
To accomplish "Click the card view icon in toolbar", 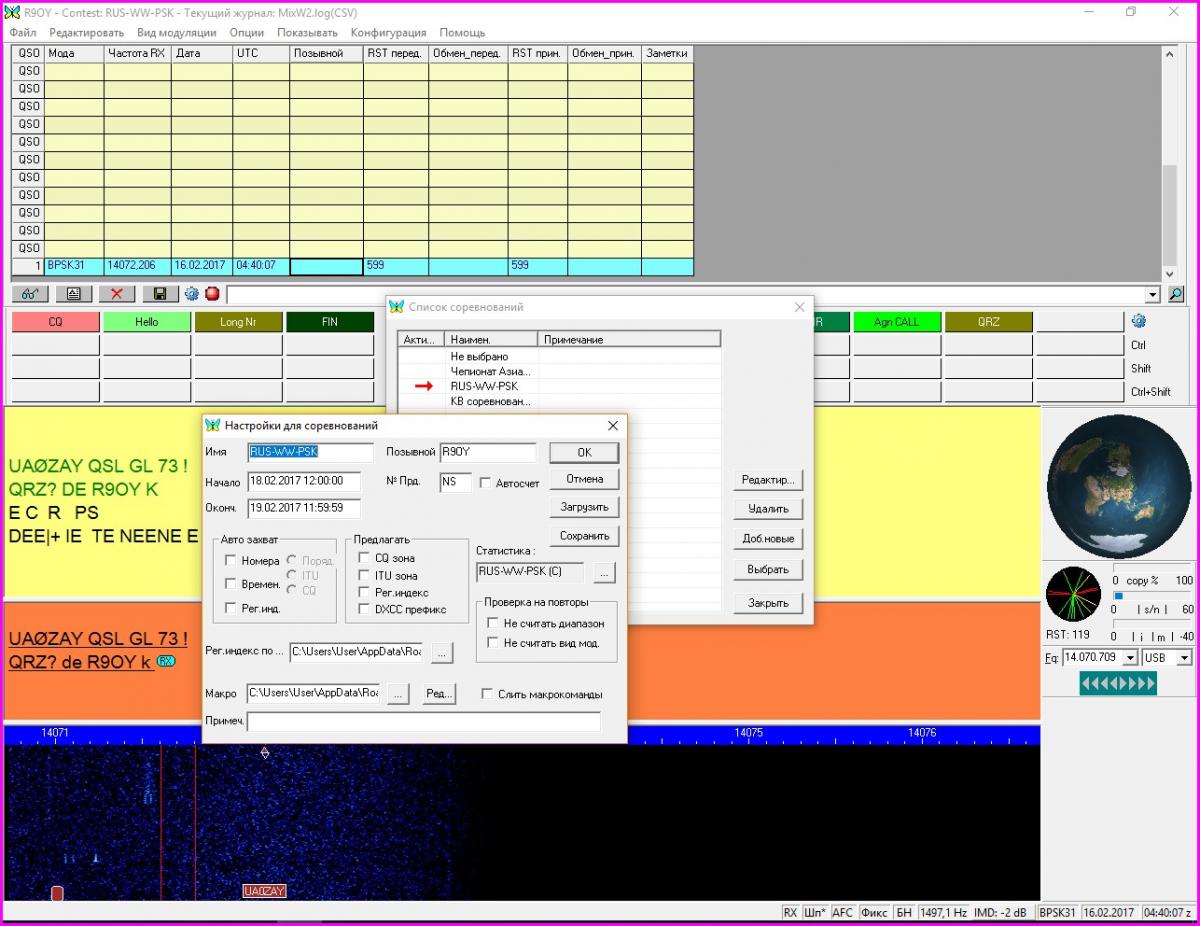I will pos(73,294).
